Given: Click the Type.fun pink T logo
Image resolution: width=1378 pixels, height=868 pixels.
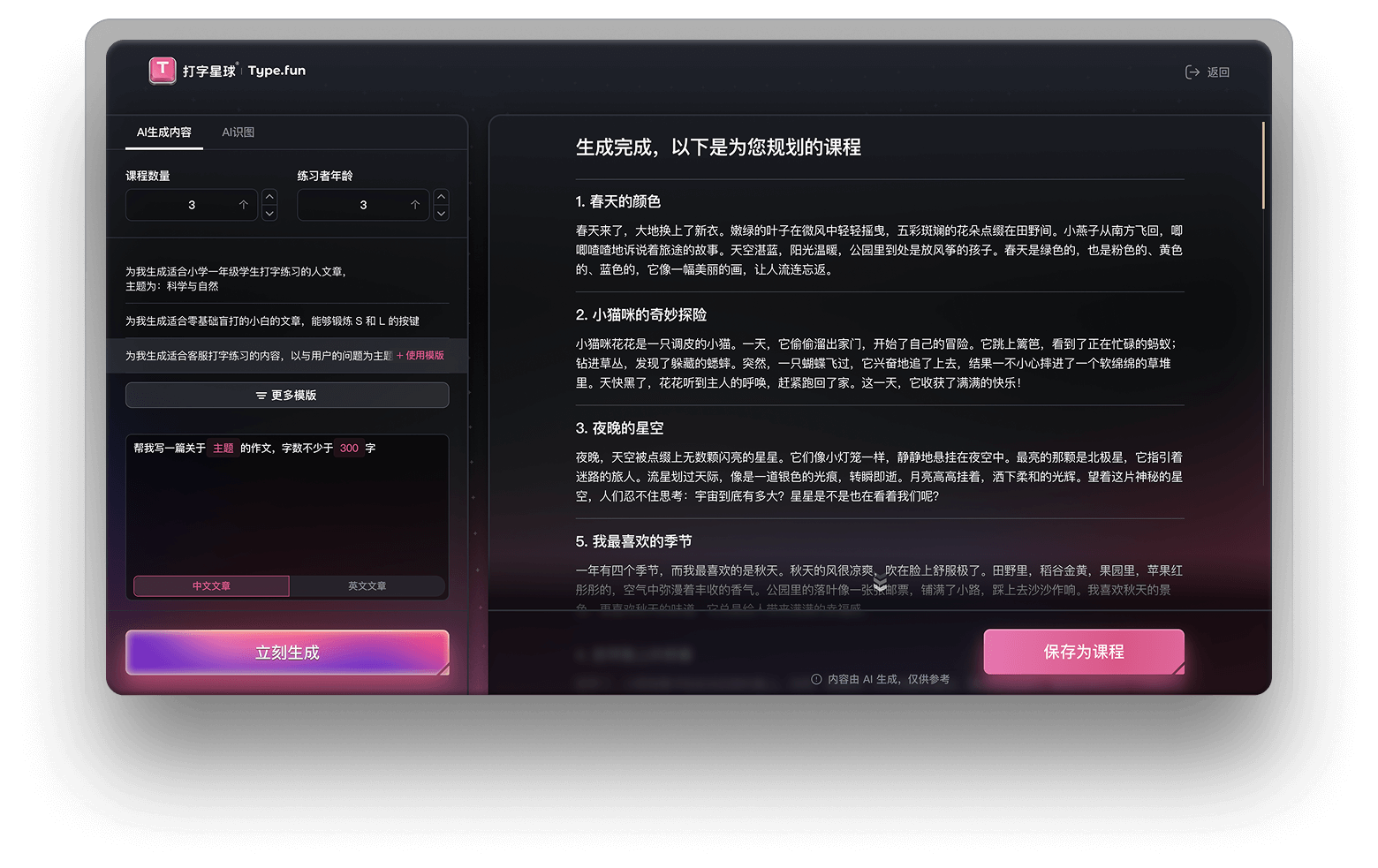Looking at the screenshot, I should [163, 71].
